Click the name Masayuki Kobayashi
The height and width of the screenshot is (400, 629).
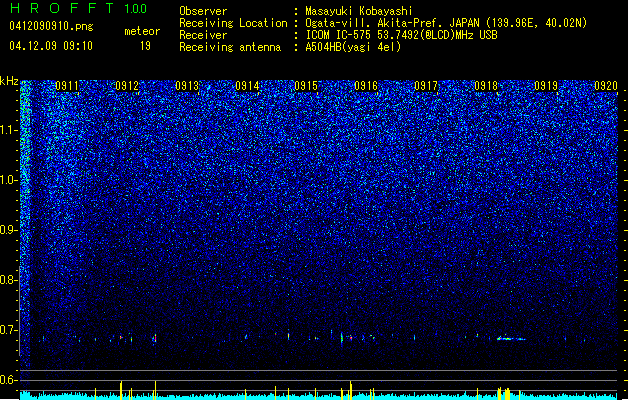tap(359, 11)
